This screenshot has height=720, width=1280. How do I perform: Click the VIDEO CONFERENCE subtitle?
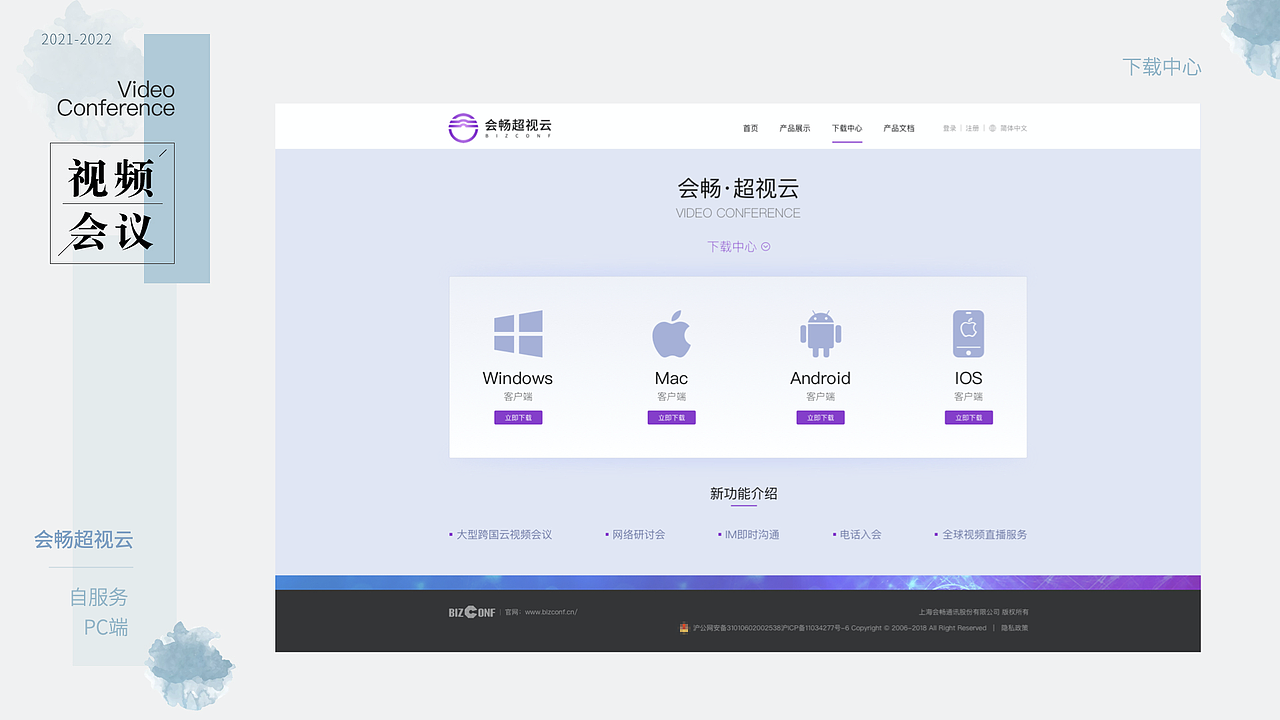(x=738, y=213)
